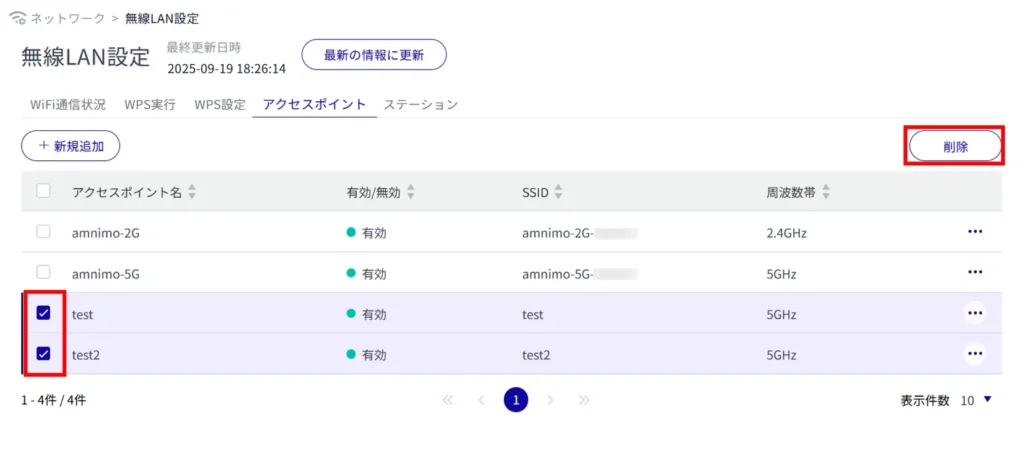Open the more options menu for amnimo-5G
This screenshot has height=450, width=1024.
point(974,272)
